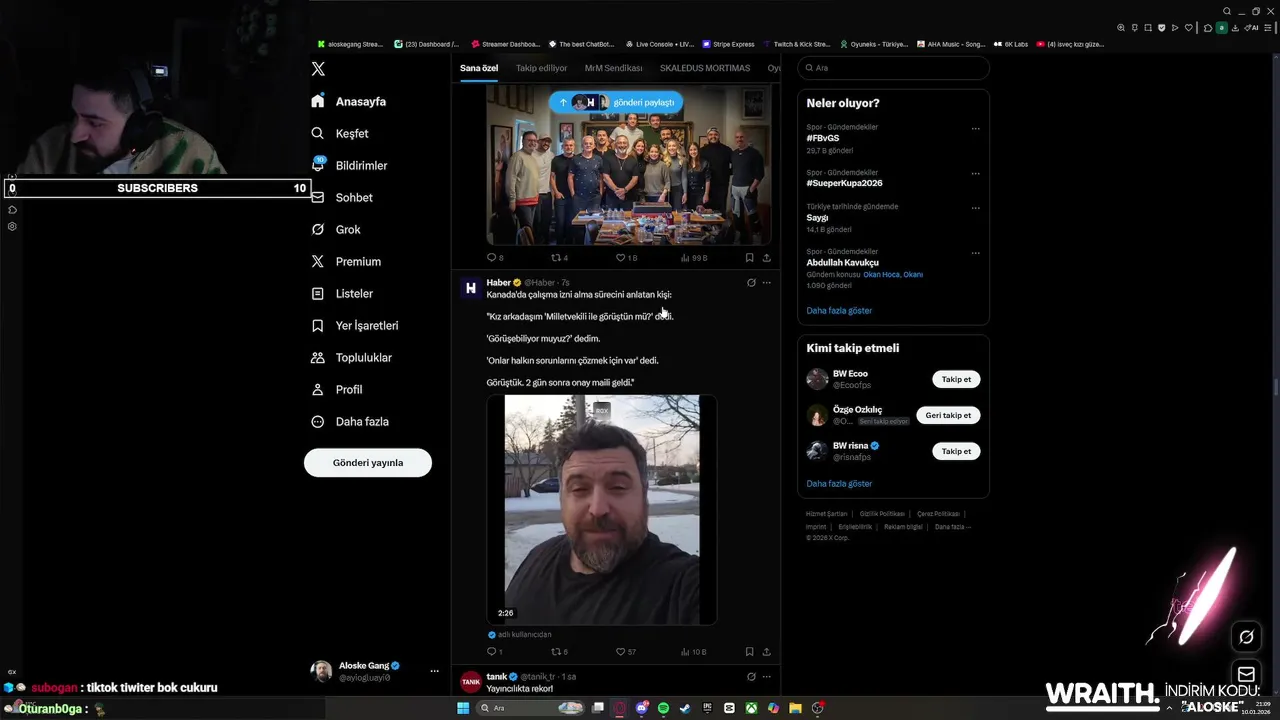The height and width of the screenshot is (720, 1280).
Task: Open Bildirimler notifications
Action: (x=349, y=165)
